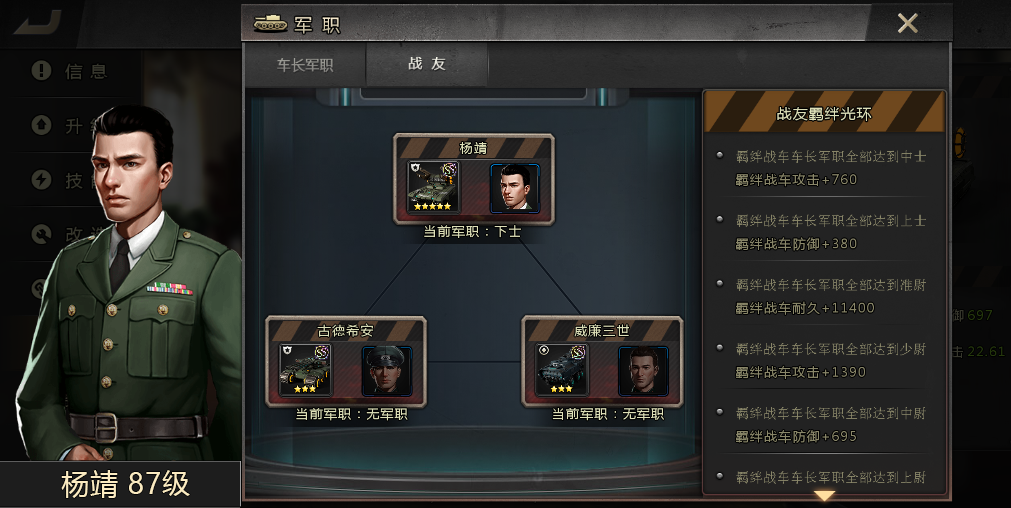Select the 中尉 defense +695 aura entry
The image size is (1011, 508).
[x=824, y=424]
